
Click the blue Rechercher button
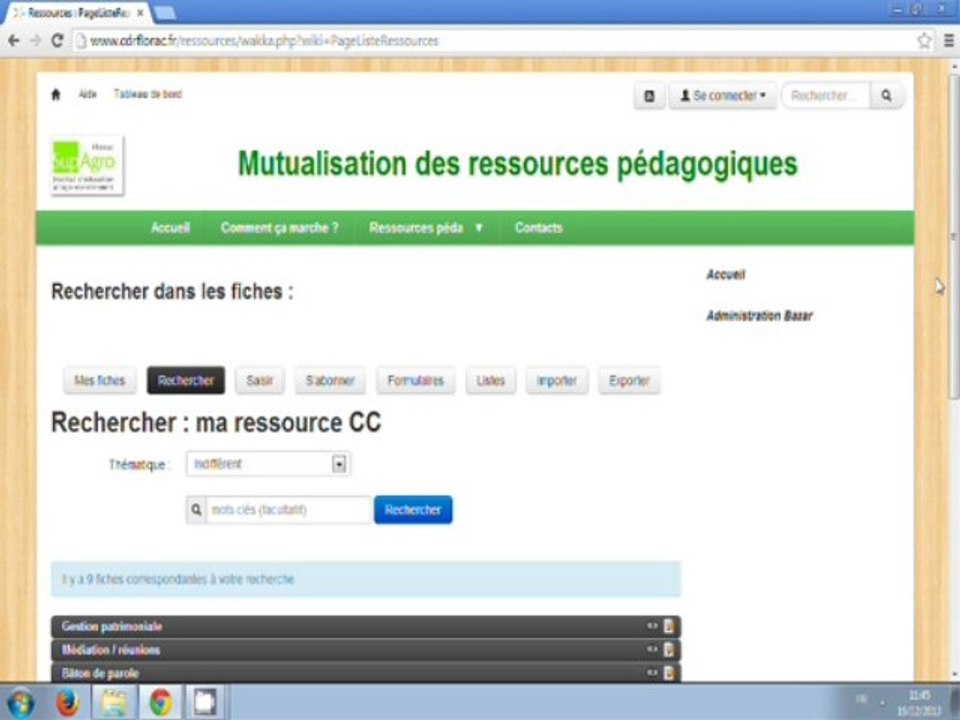coord(413,510)
